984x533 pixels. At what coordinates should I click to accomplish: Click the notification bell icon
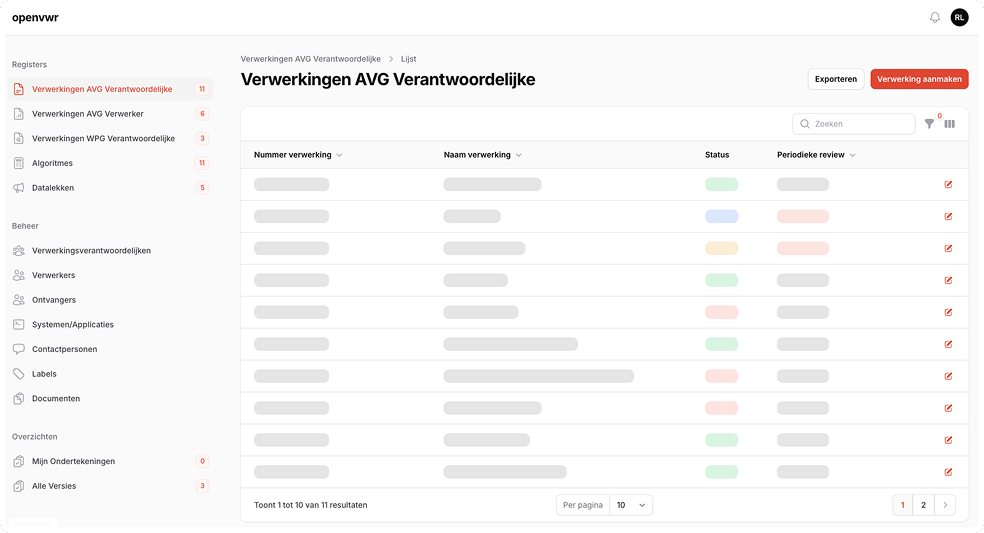pos(935,17)
